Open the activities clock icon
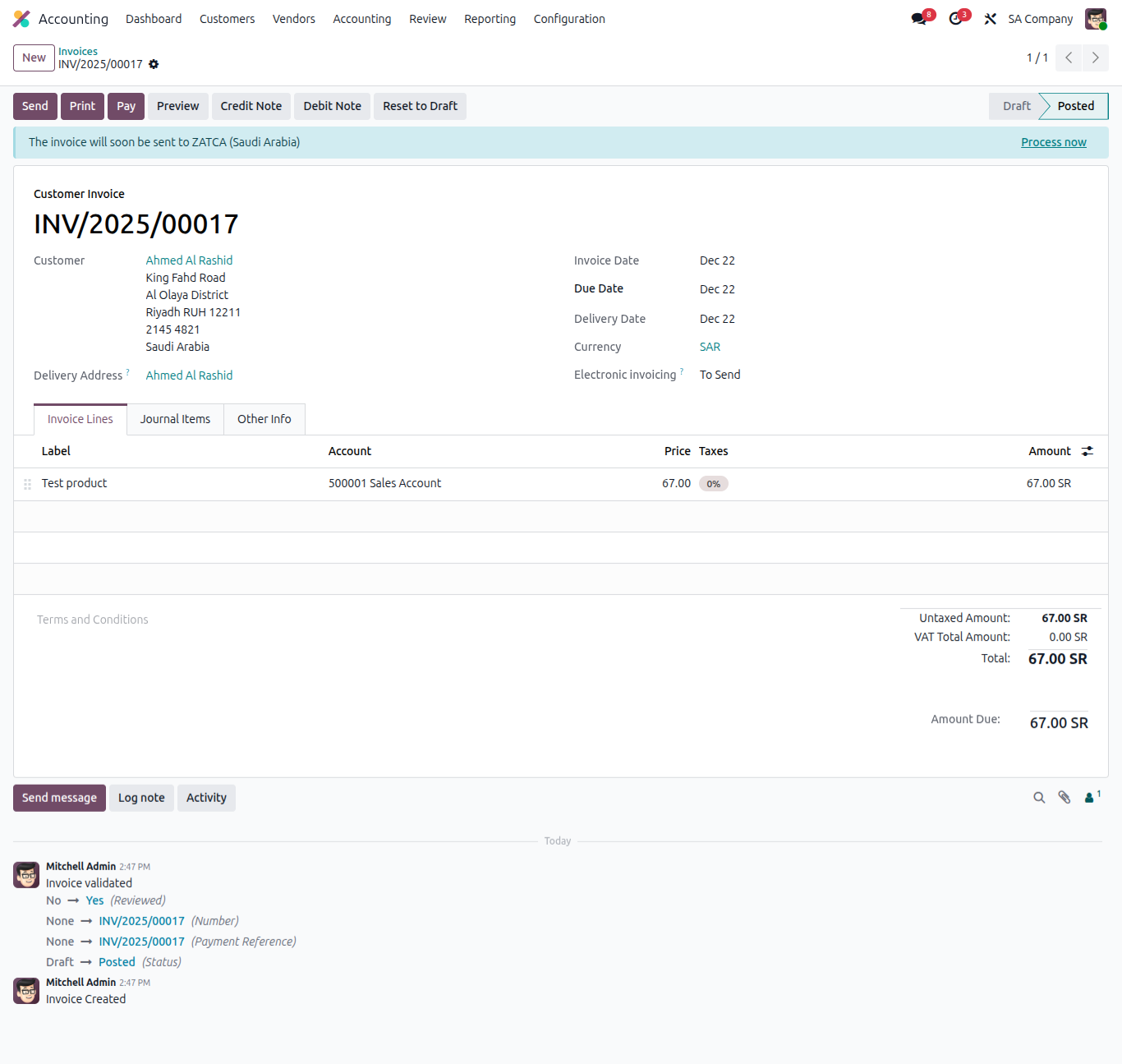1122x1064 pixels. click(x=956, y=19)
